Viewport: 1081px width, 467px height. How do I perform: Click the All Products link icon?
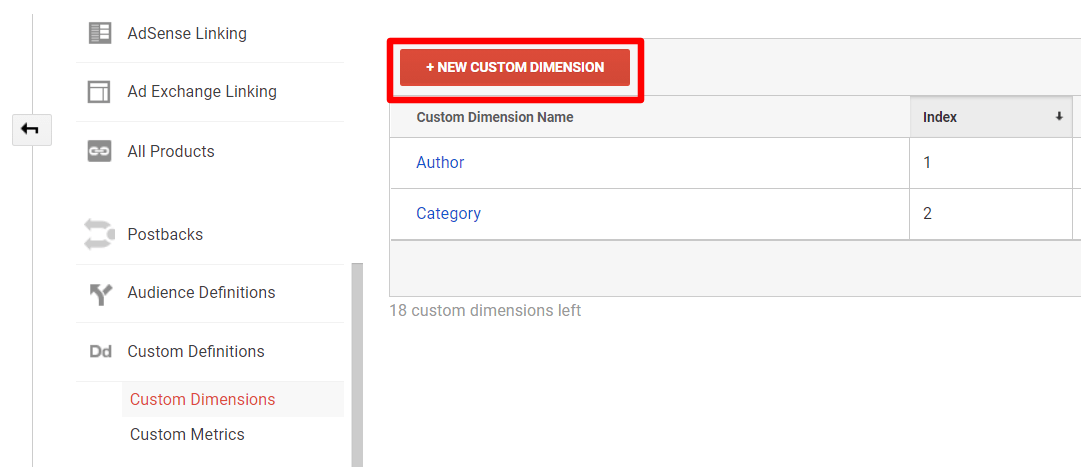(x=100, y=151)
